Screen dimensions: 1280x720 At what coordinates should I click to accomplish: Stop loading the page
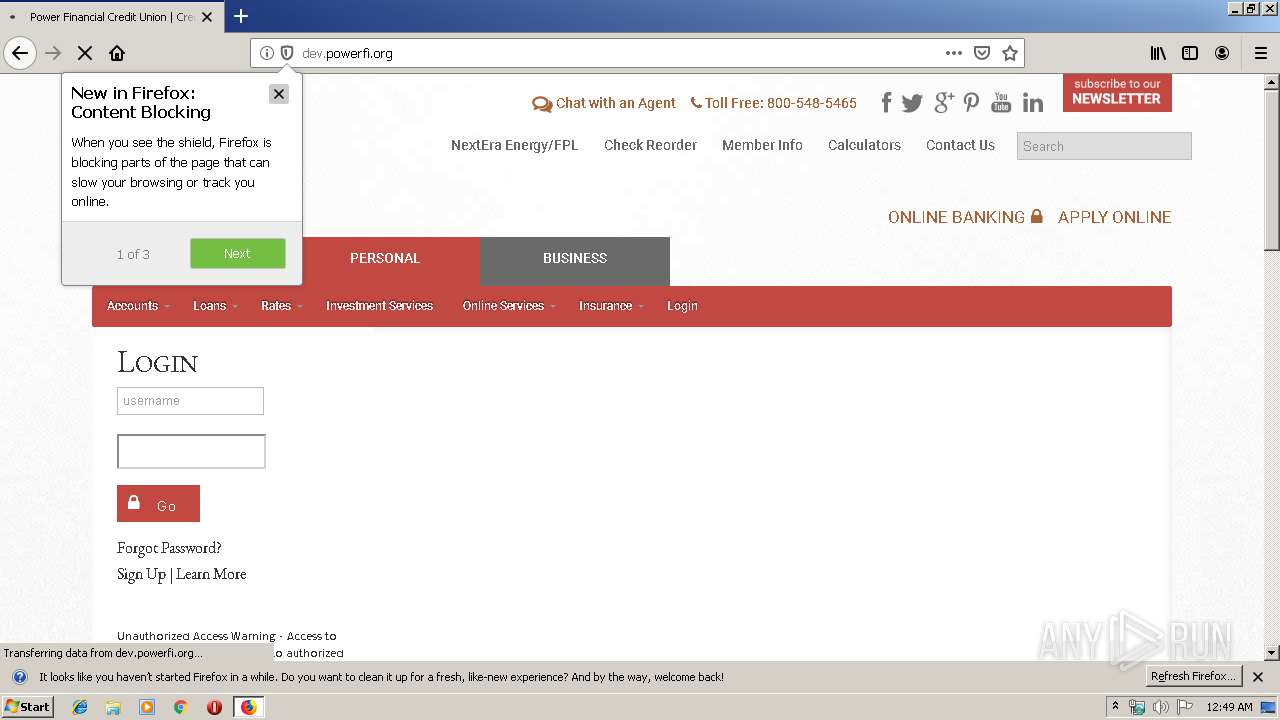[85, 53]
